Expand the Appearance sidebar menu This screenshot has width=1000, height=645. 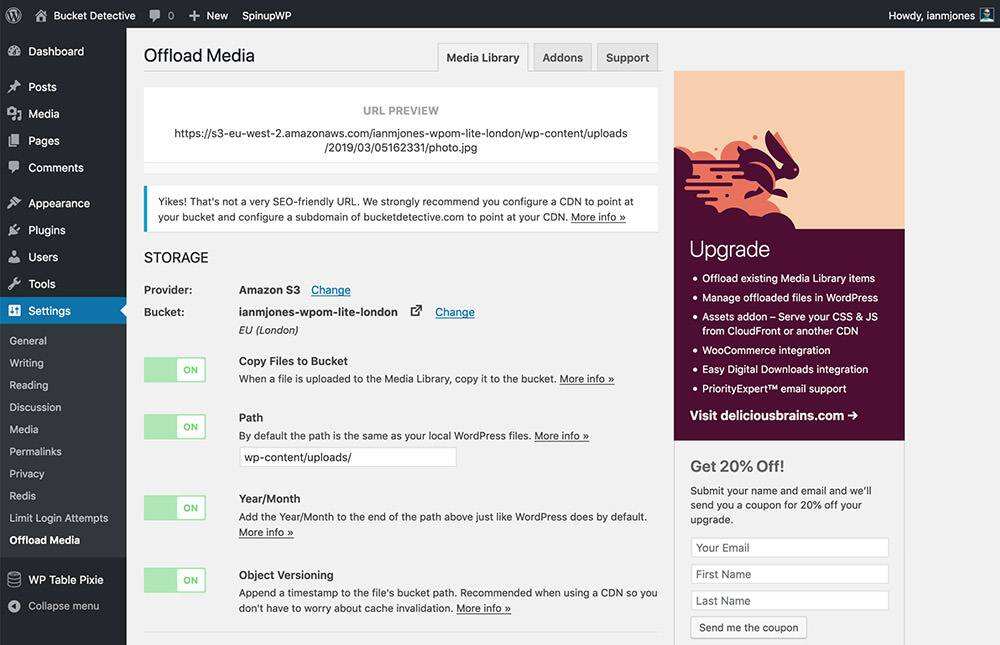tap(59, 203)
